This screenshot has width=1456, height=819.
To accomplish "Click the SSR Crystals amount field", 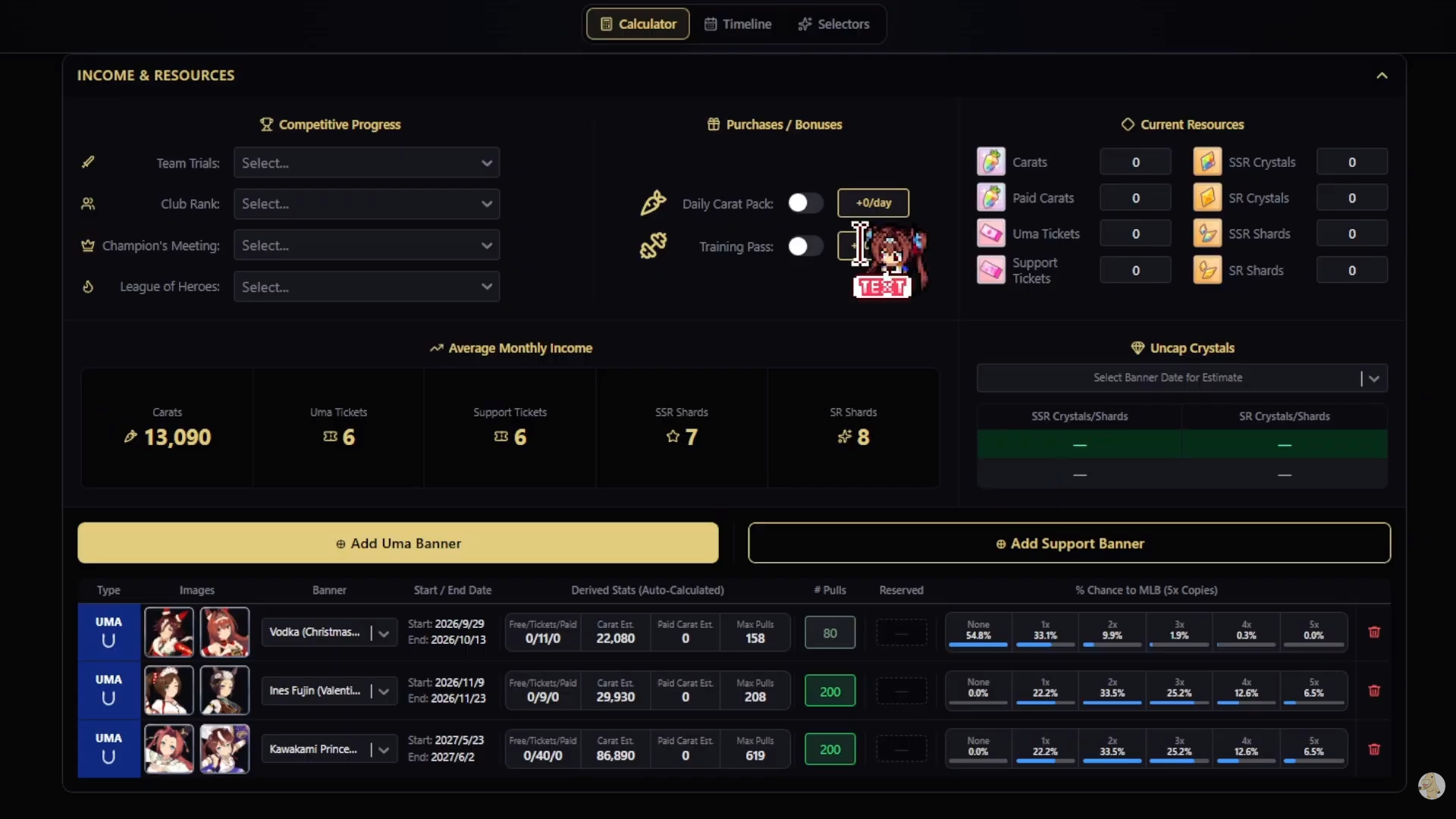I will pos(1352,162).
